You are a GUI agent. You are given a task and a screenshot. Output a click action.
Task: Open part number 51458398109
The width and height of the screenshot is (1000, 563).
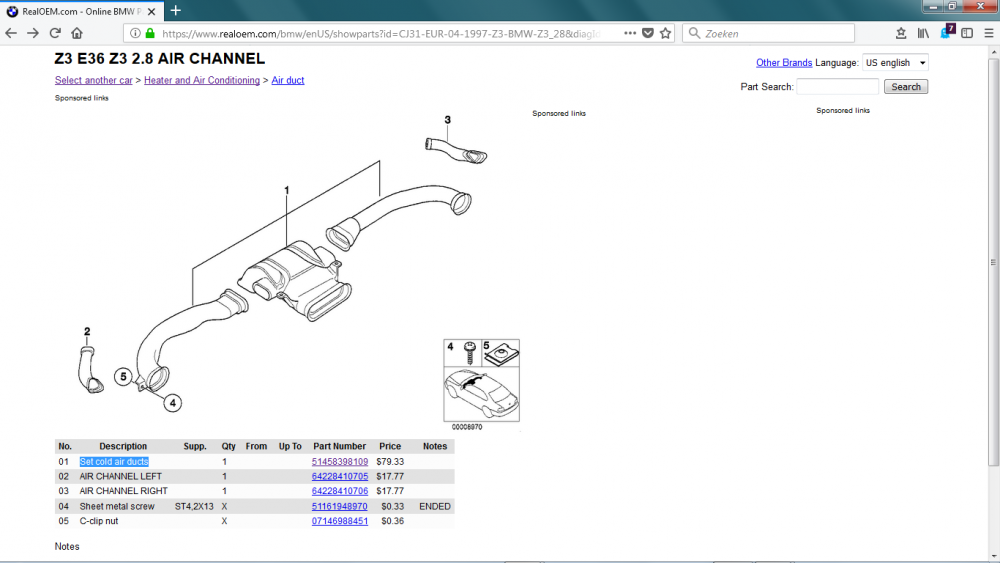[340, 462]
